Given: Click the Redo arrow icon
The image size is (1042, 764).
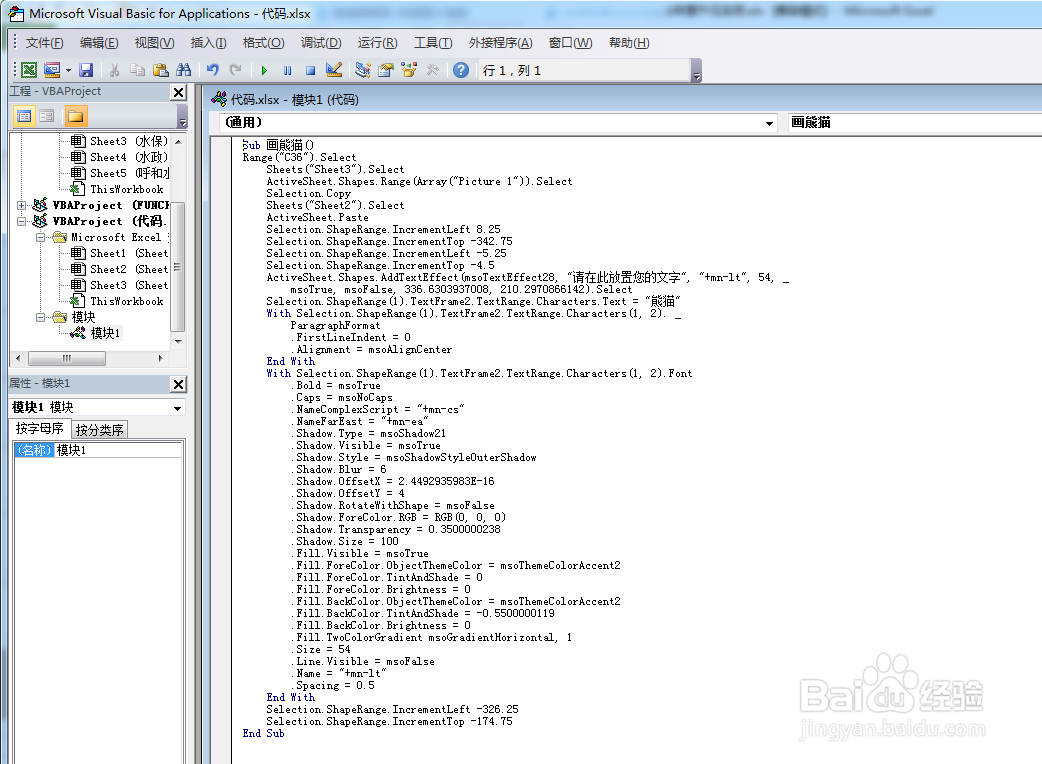Looking at the screenshot, I should [x=235, y=70].
